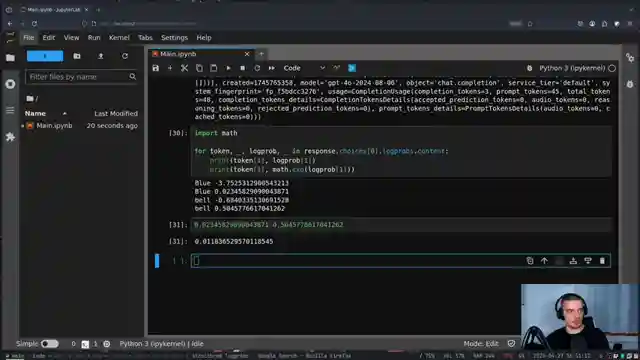Viewport: 640px width, 360px height.
Task: Open running terminals and kernels panel
Action: coord(10,84)
